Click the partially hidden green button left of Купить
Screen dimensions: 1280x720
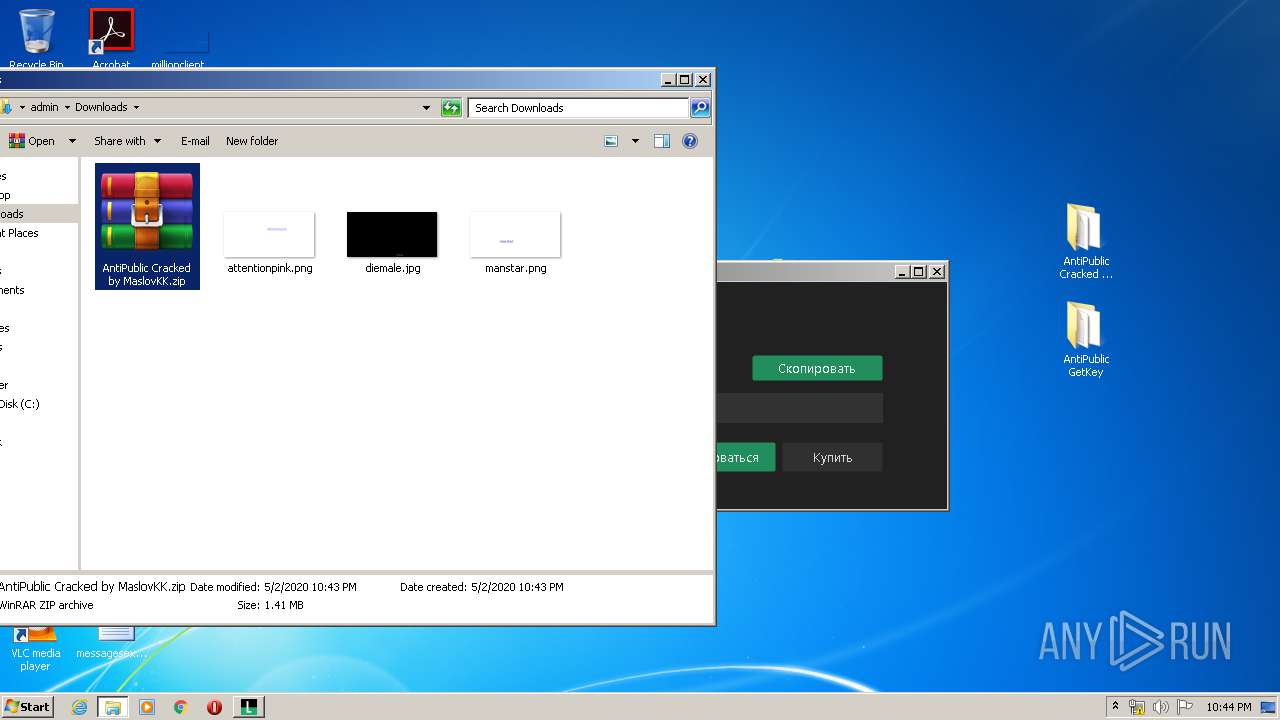[746, 457]
